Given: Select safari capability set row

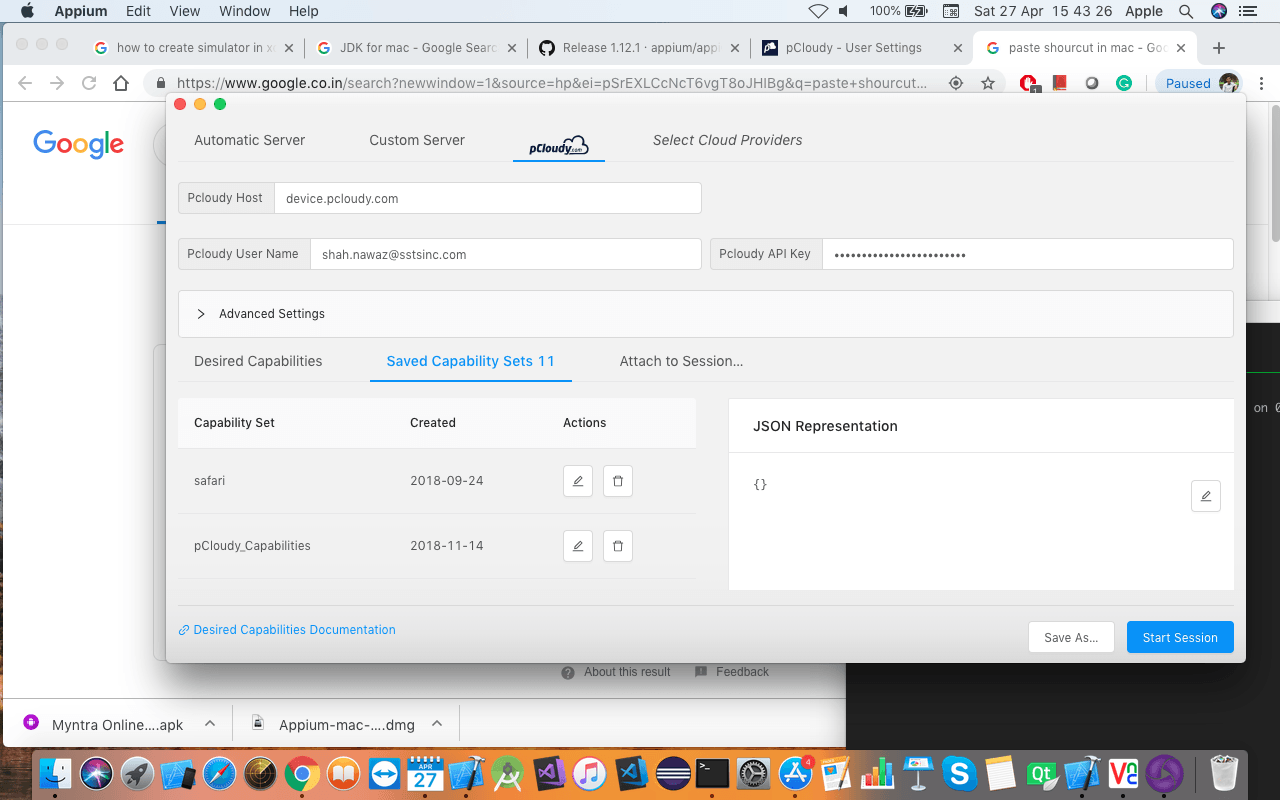Looking at the screenshot, I should (x=437, y=481).
